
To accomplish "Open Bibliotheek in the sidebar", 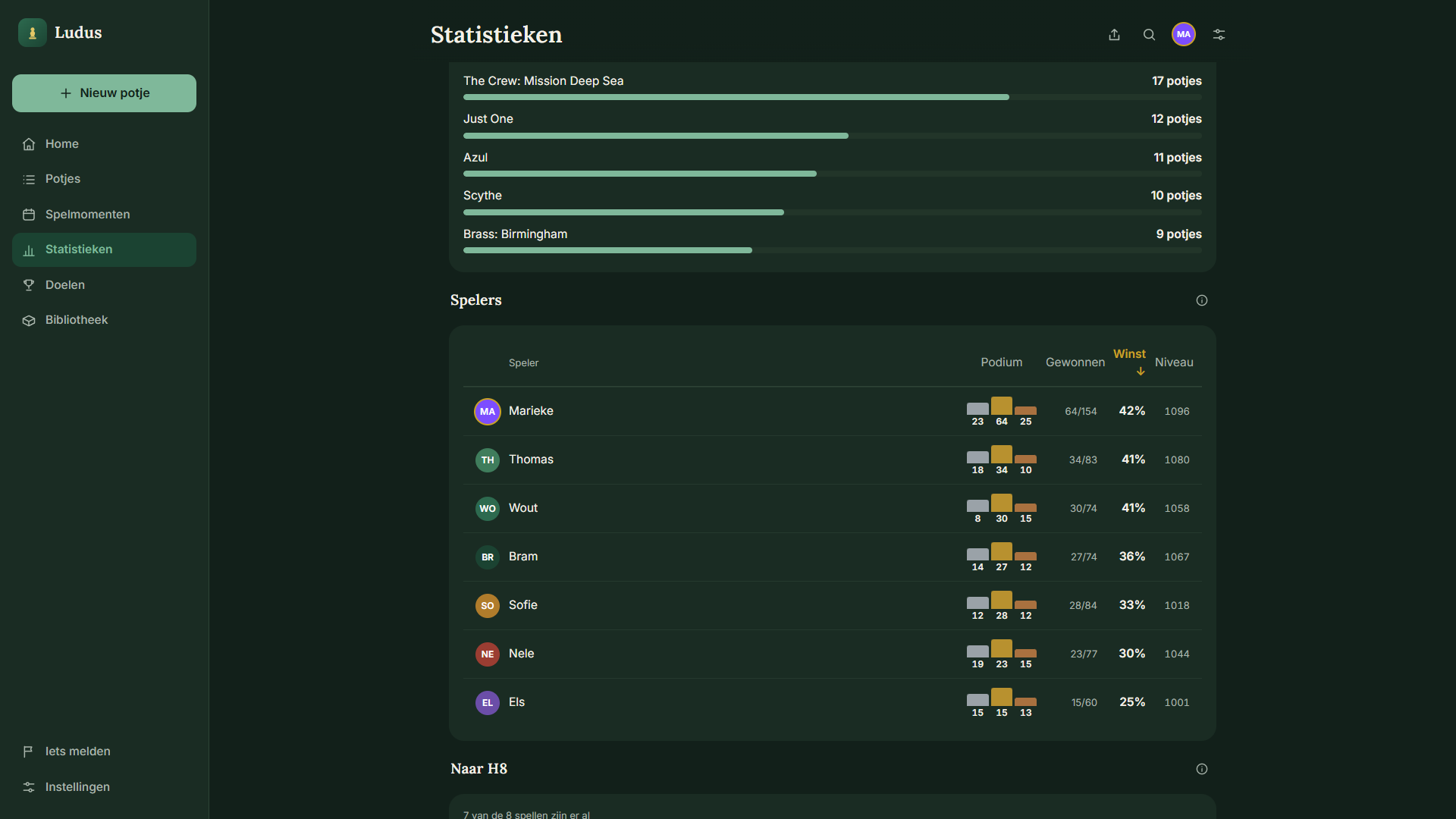I will [x=104, y=320].
